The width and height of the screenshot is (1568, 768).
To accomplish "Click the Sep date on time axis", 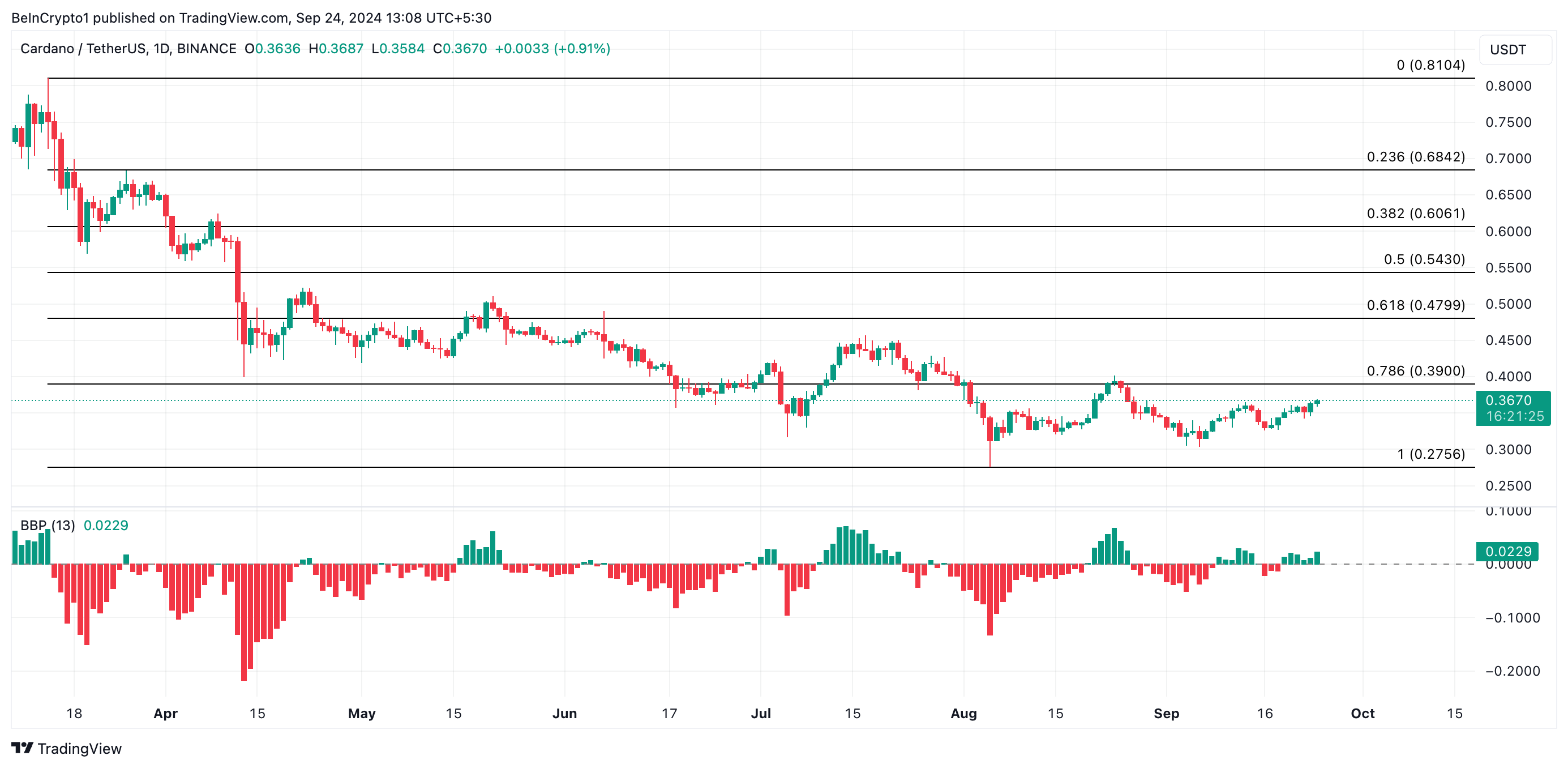I will (1166, 713).
